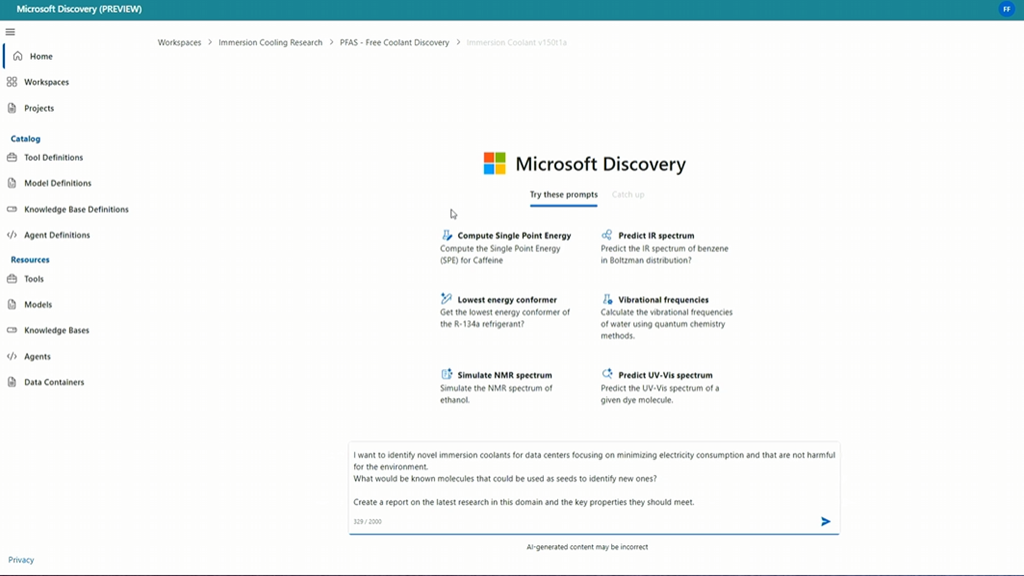Open Tool Definitions catalog icon
The image size is (1024, 576).
pos(12,157)
